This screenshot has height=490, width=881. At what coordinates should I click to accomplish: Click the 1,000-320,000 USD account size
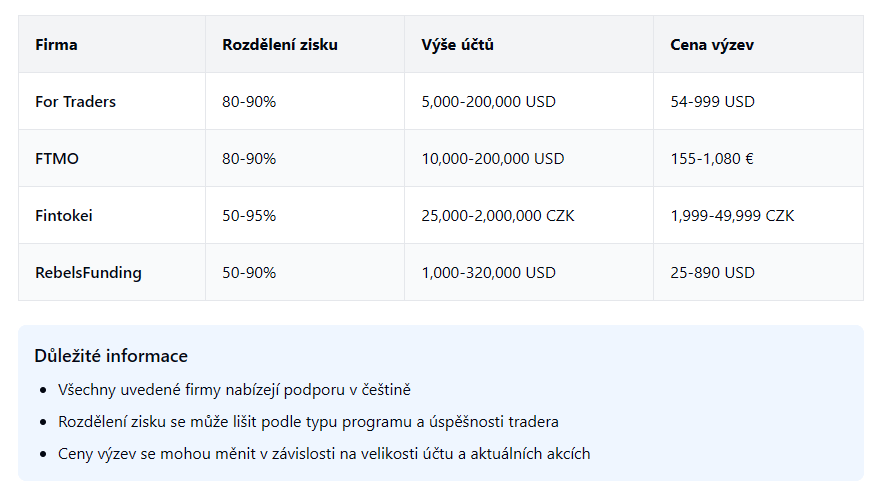(488, 273)
